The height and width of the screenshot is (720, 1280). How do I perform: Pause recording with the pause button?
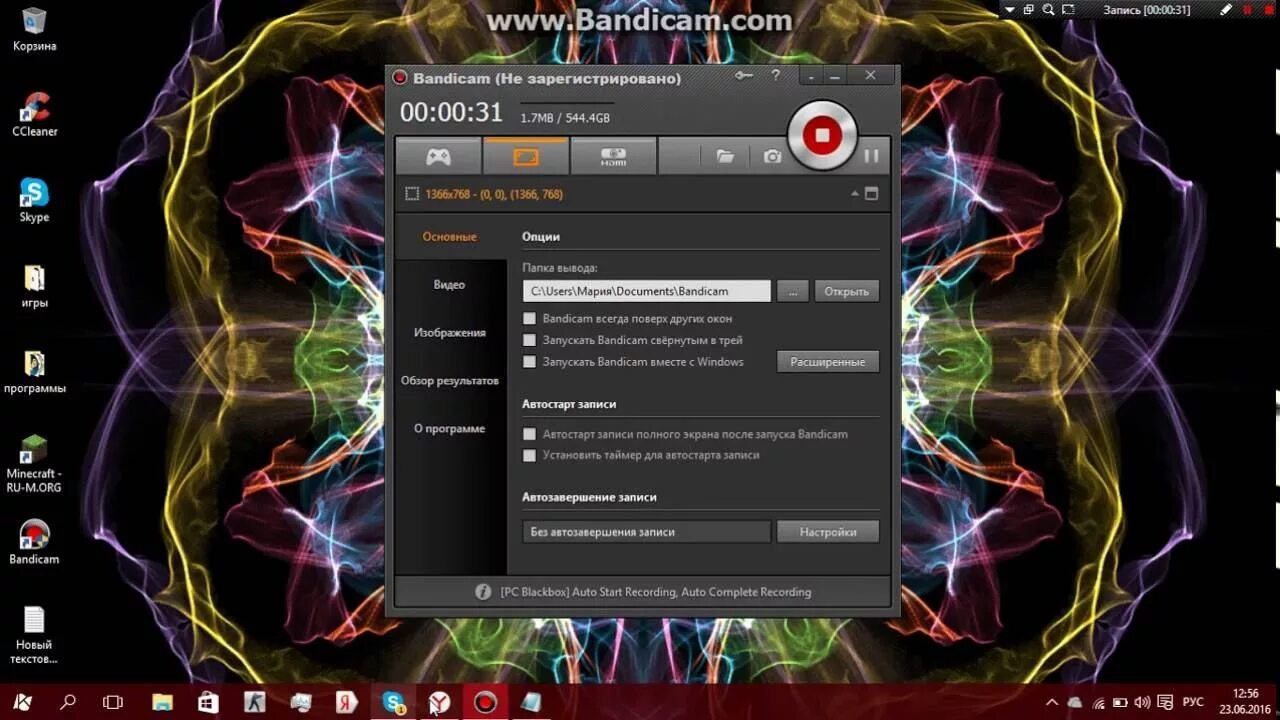pos(871,156)
